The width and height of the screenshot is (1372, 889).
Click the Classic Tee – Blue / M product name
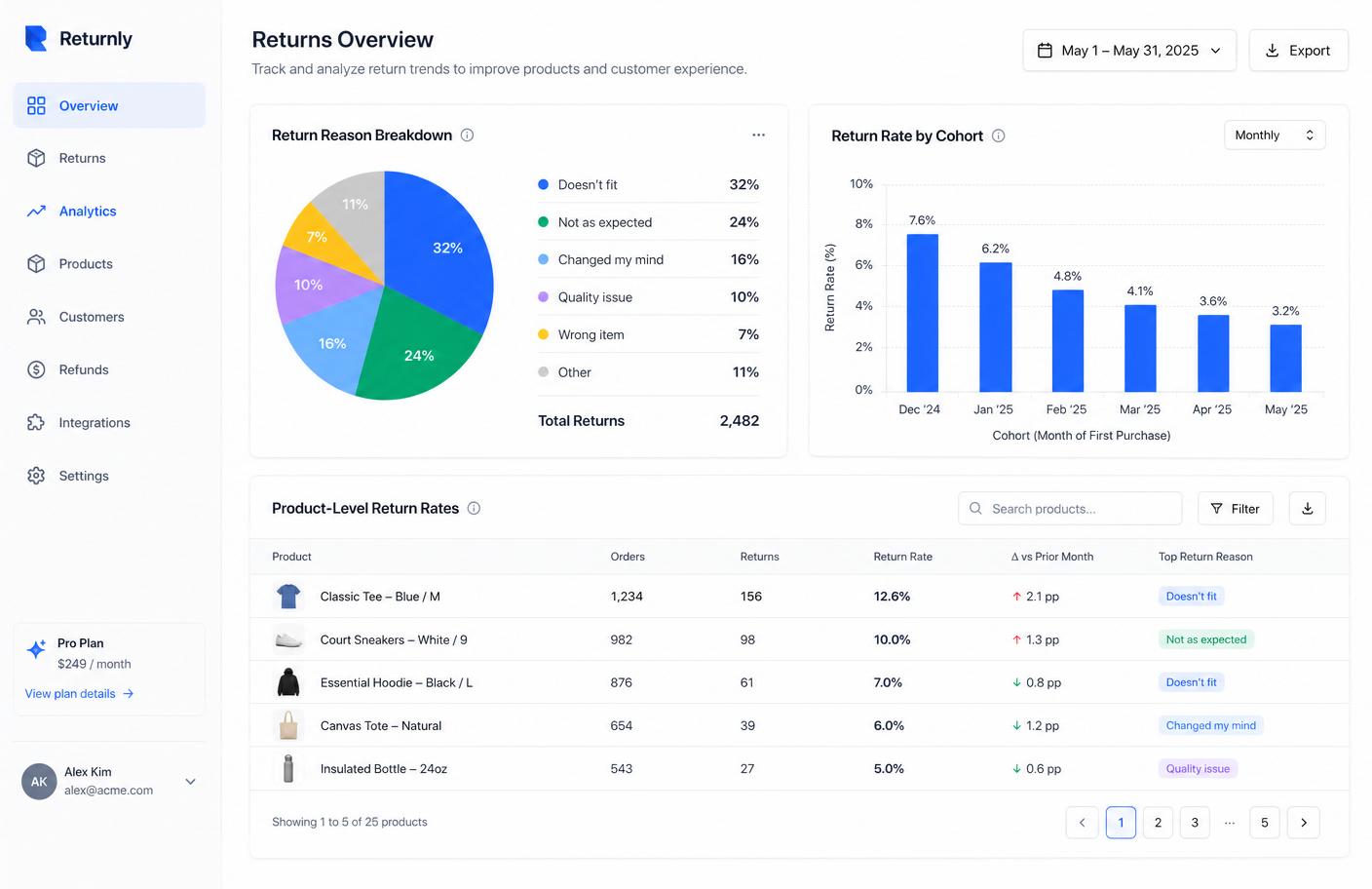coord(380,596)
